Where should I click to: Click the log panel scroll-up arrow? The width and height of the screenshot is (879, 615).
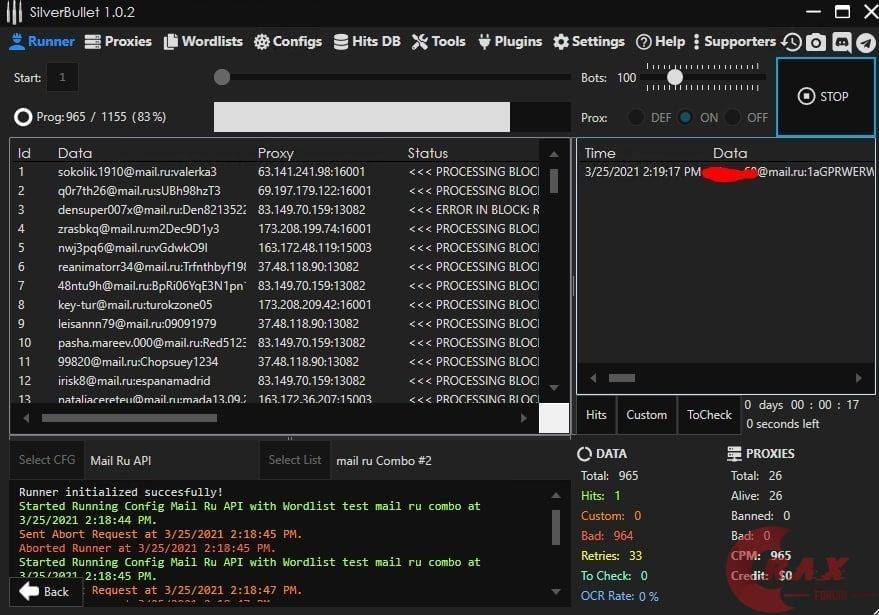coord(556,496)
